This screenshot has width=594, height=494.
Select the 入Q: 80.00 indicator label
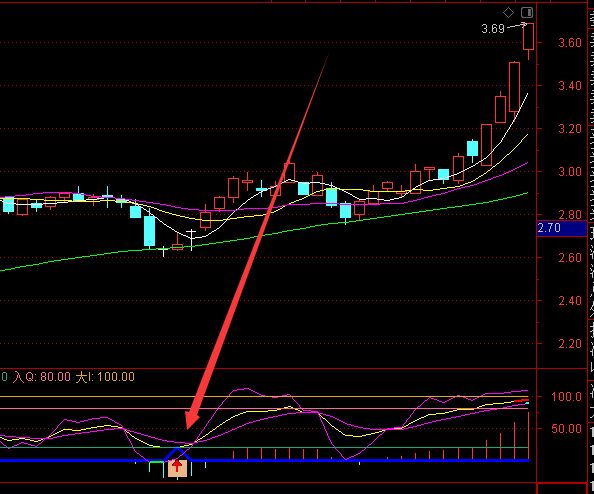point(42,377)
